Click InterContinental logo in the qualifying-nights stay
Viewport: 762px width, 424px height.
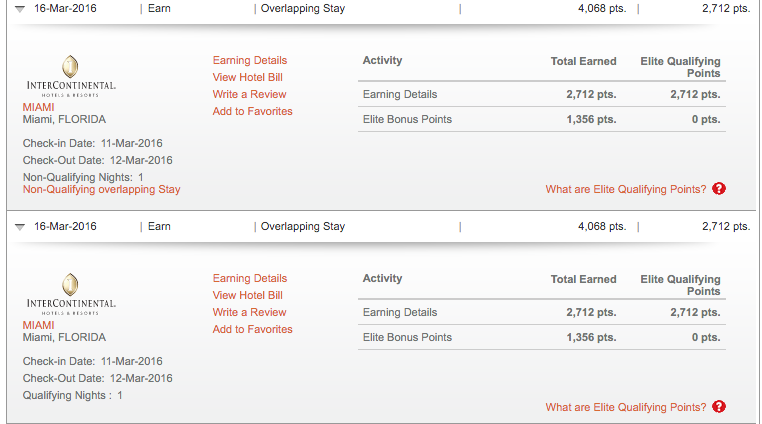(x=70, y=292)
